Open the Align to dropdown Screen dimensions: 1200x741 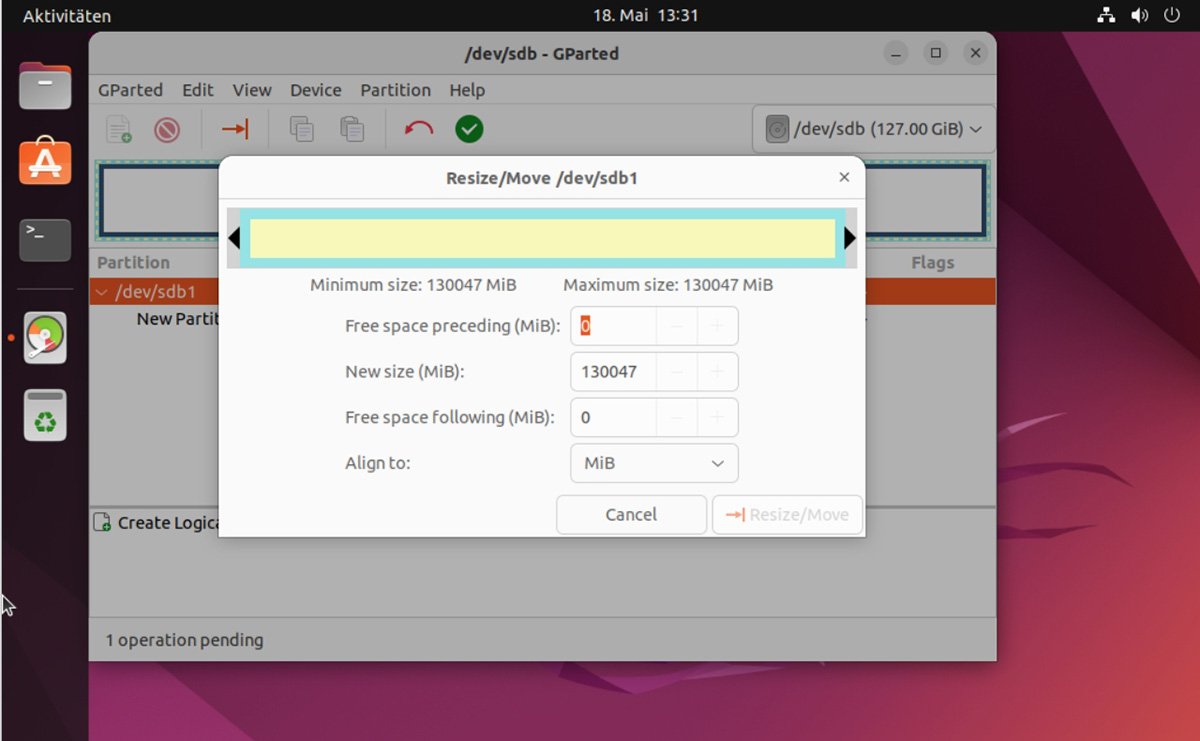pos(653,463)
